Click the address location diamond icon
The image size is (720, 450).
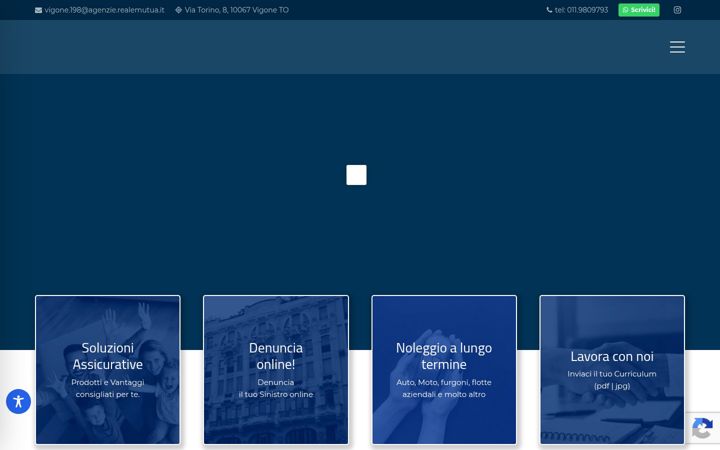[x=179, y=10]
